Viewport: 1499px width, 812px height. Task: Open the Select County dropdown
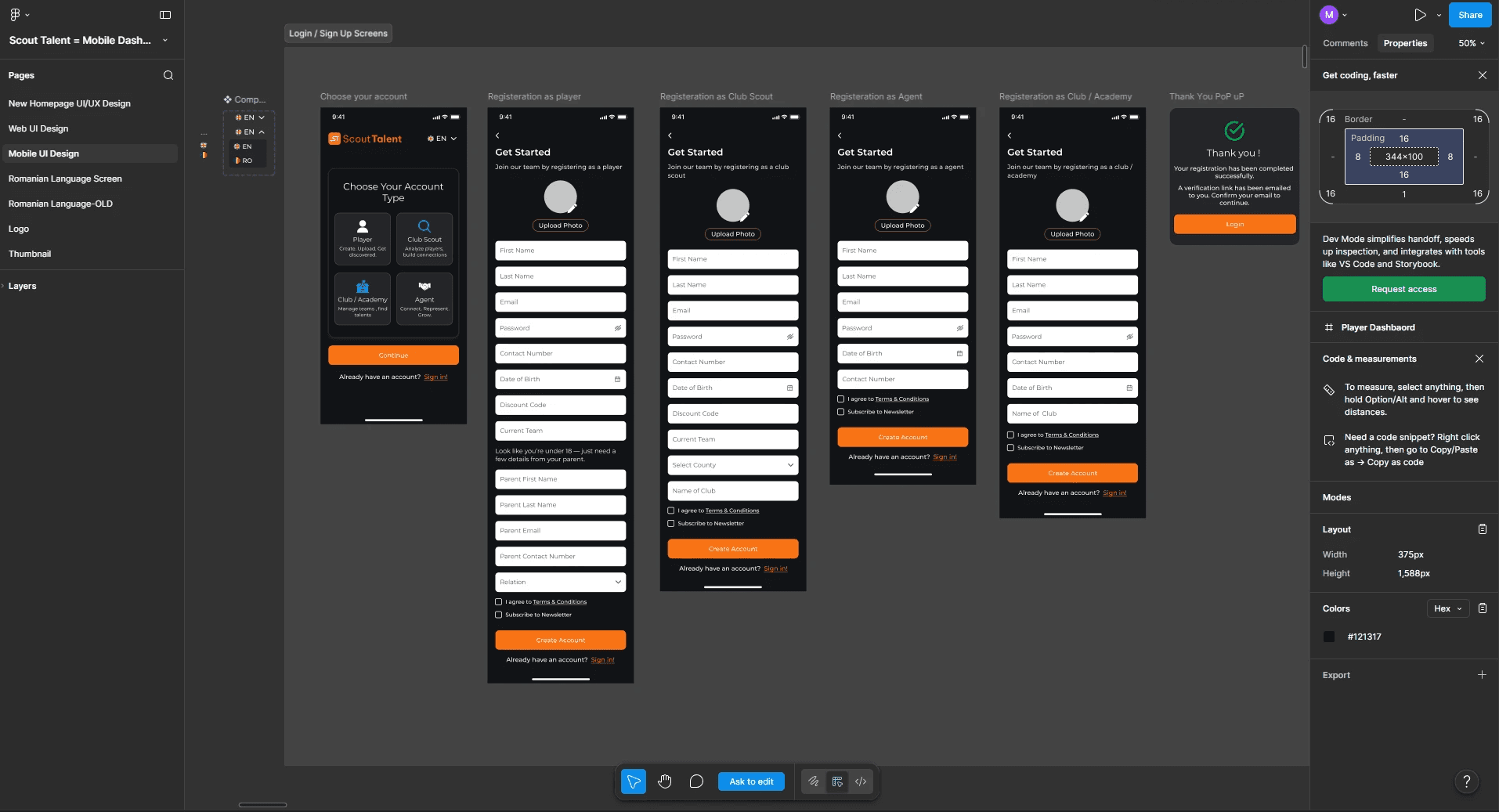coord(733,465)
